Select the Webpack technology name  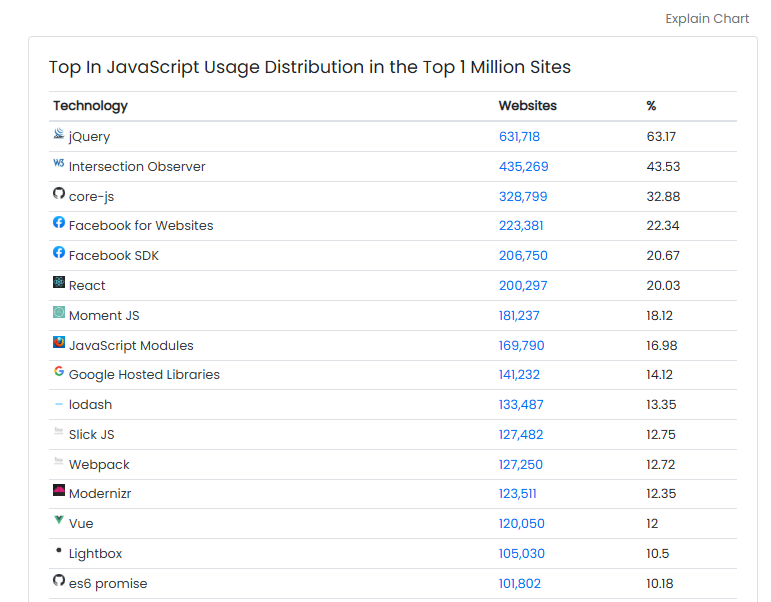pyautogui.click(x=99, y=465)
